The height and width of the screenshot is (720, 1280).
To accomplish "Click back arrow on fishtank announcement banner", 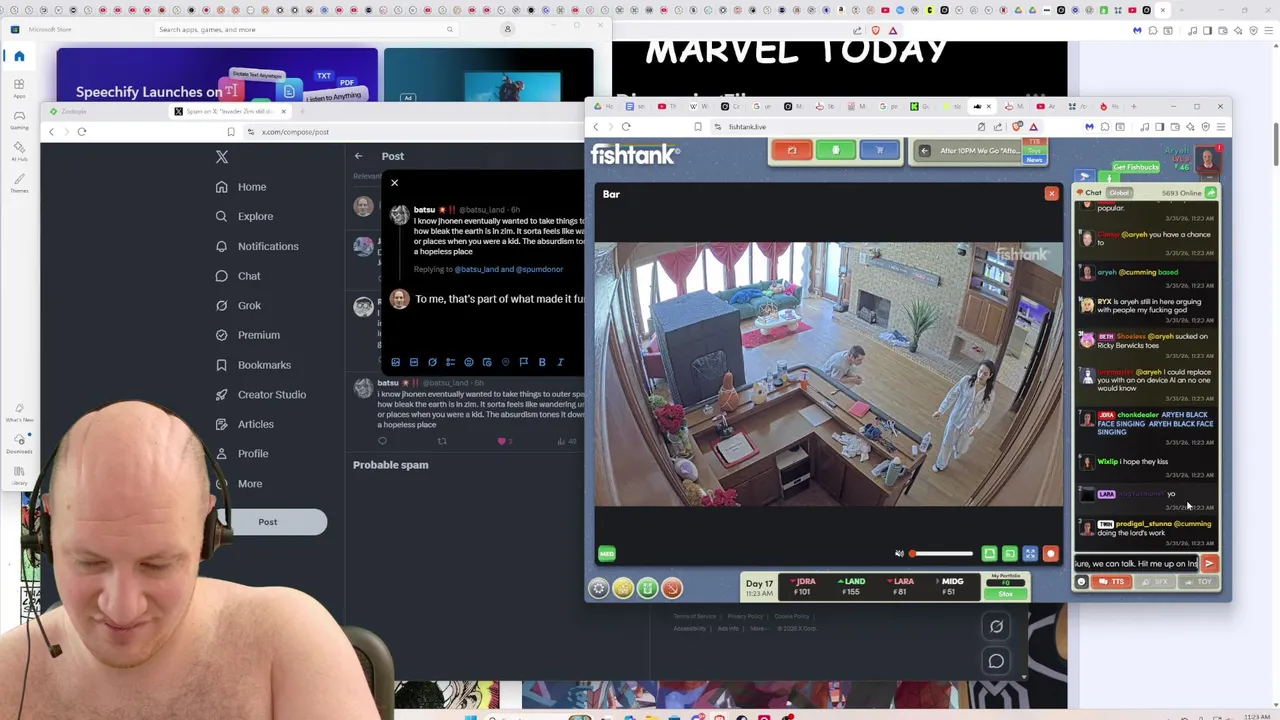I will click(x=925, y=151).
